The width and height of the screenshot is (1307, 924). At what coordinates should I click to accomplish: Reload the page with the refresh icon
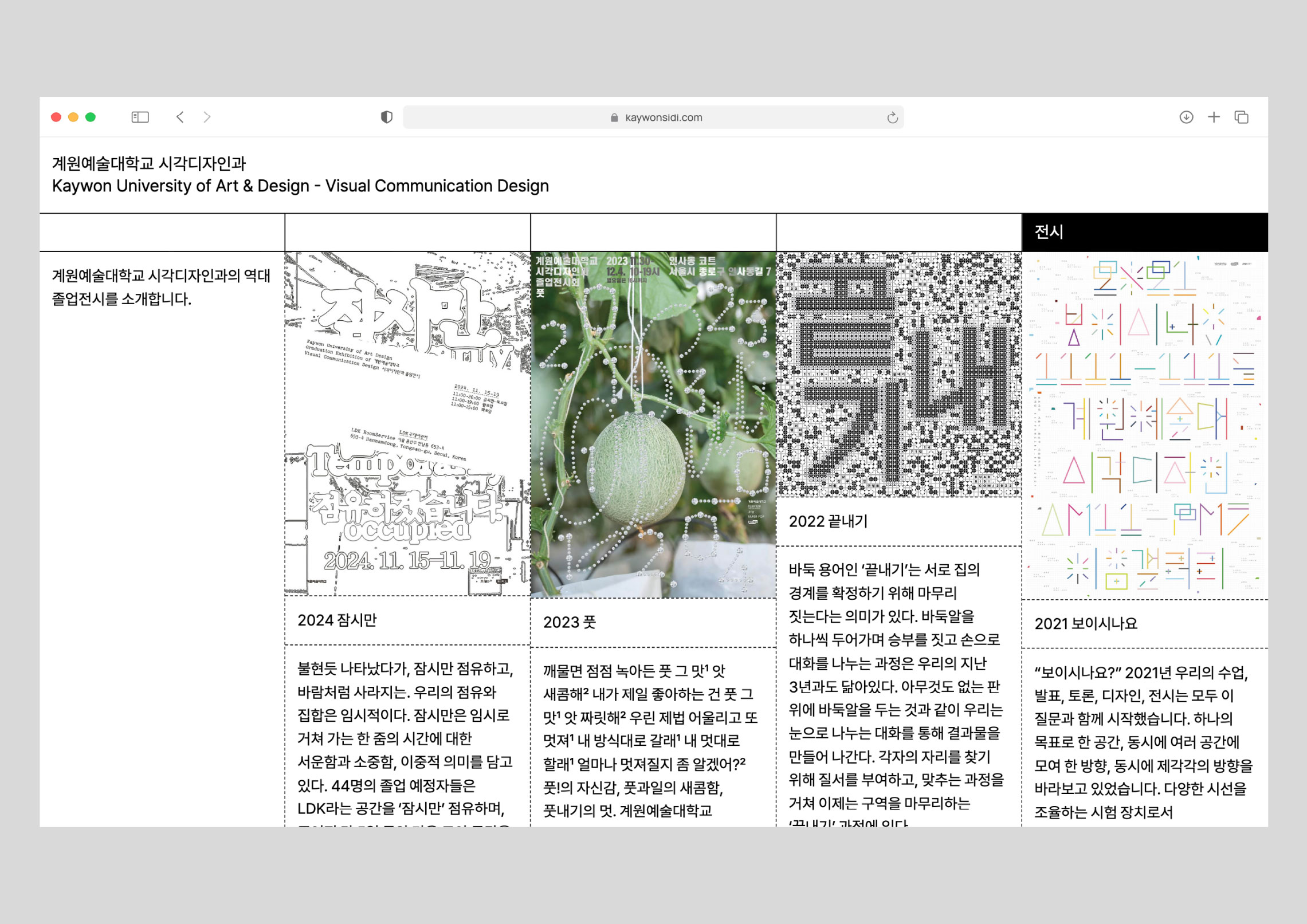click(x=892, y=118)
